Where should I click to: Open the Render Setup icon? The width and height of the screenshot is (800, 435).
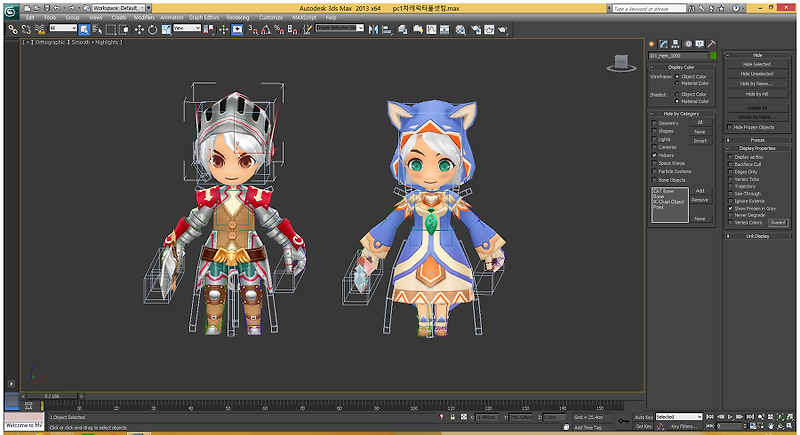[476, 30]
